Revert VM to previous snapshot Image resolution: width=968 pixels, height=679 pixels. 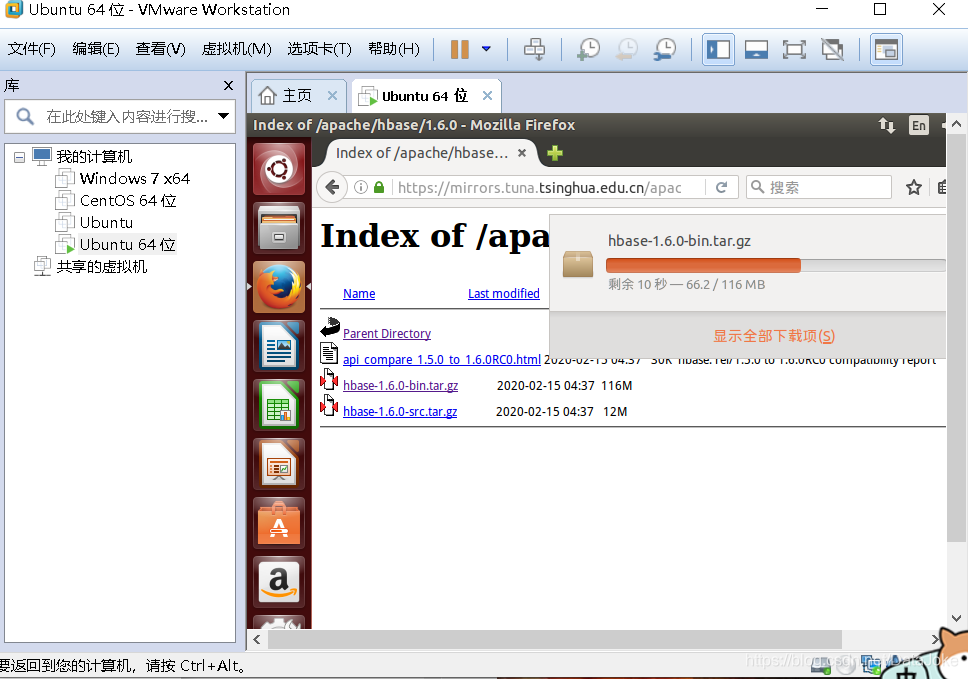(x=627, y=49)
